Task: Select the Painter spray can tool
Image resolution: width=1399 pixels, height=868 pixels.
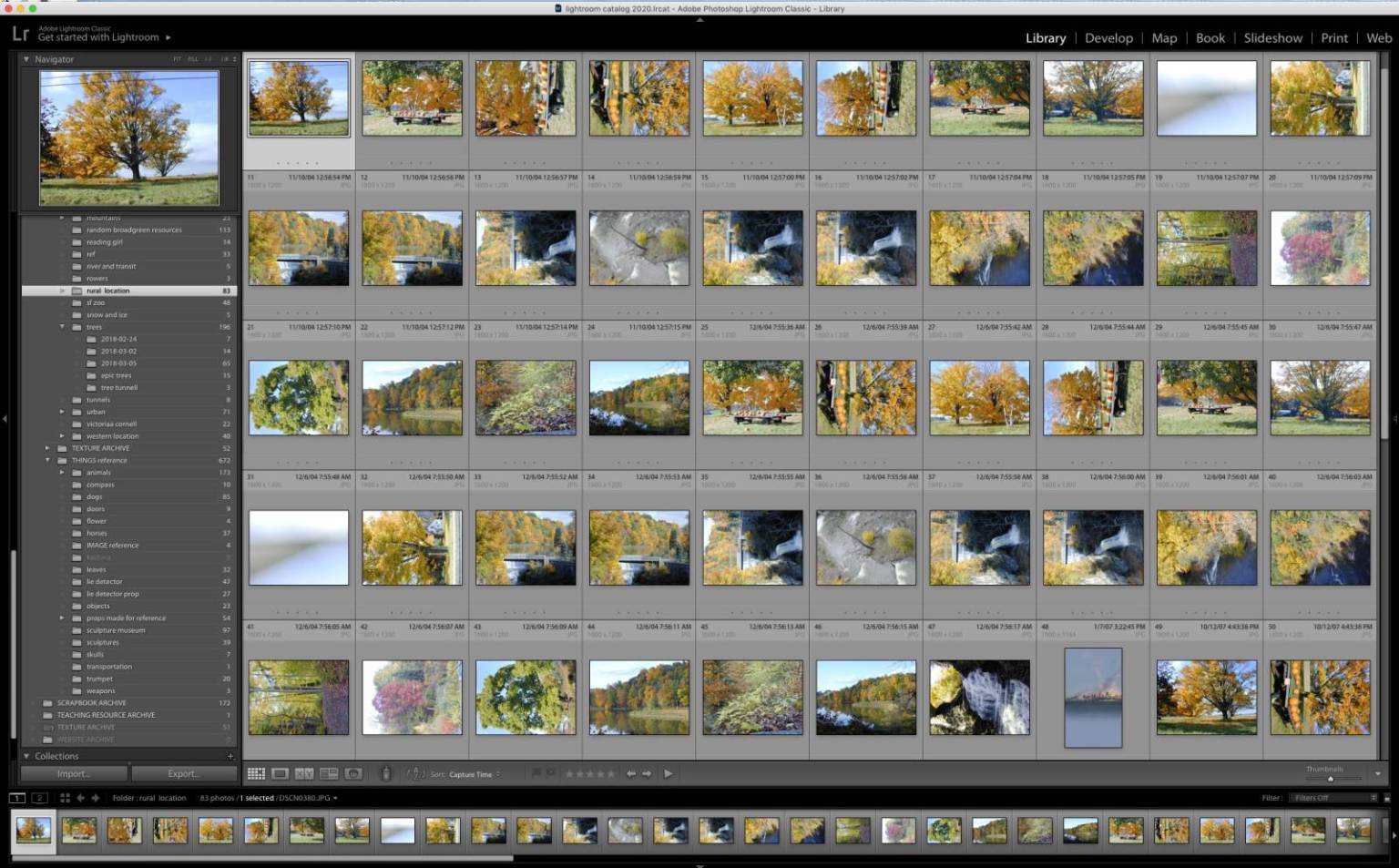Action: coord(386,773)
